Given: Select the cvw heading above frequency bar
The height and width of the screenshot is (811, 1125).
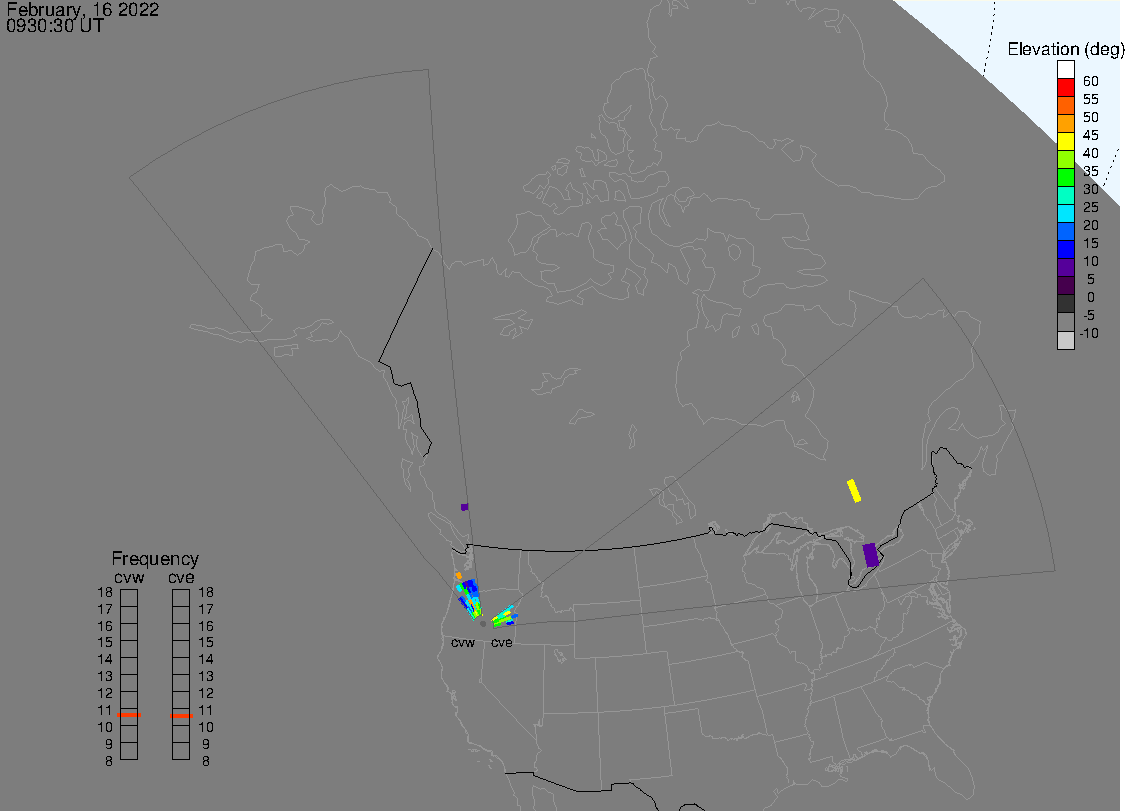Looking at the screenshot, I should click(x=129, y=577).
